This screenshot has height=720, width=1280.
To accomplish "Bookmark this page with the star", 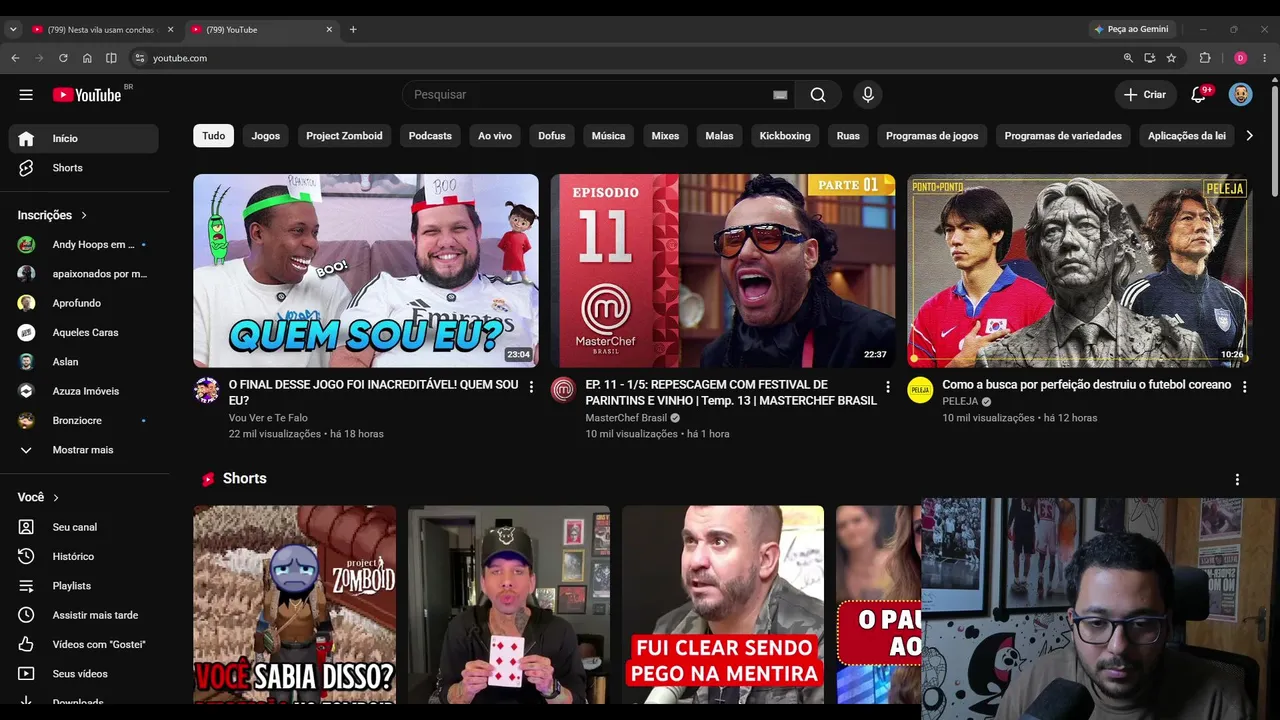I will (x=1171, y=58).
